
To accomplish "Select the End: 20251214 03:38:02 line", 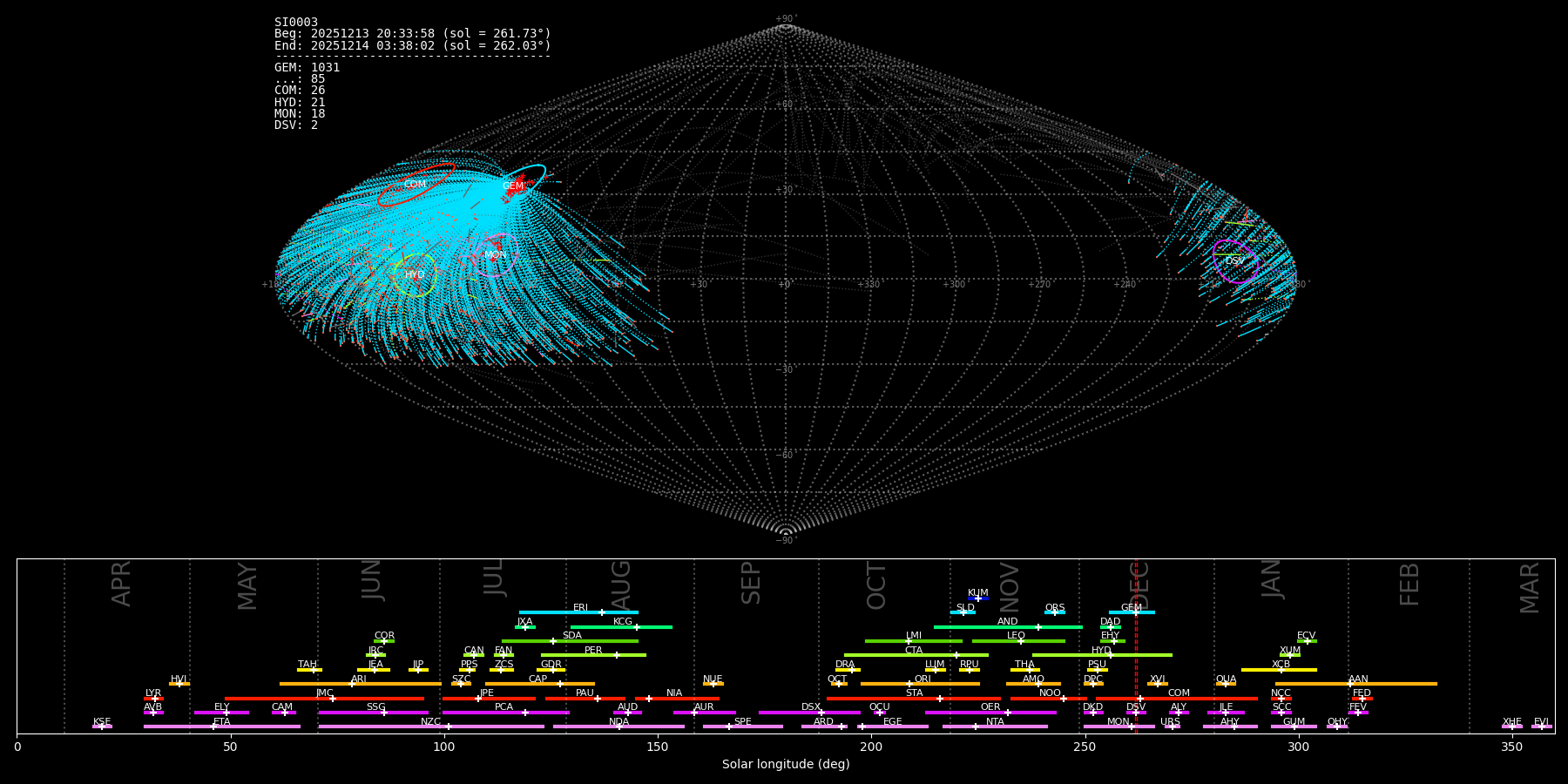I will point(413,45).
